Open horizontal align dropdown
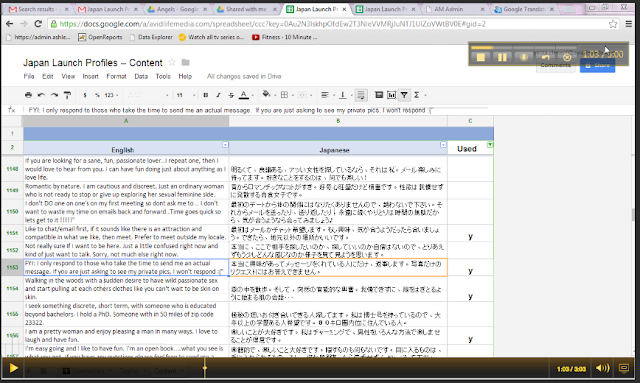Image resolution: width=640 pixels, height=383 pixels. (x=327, y=95)
